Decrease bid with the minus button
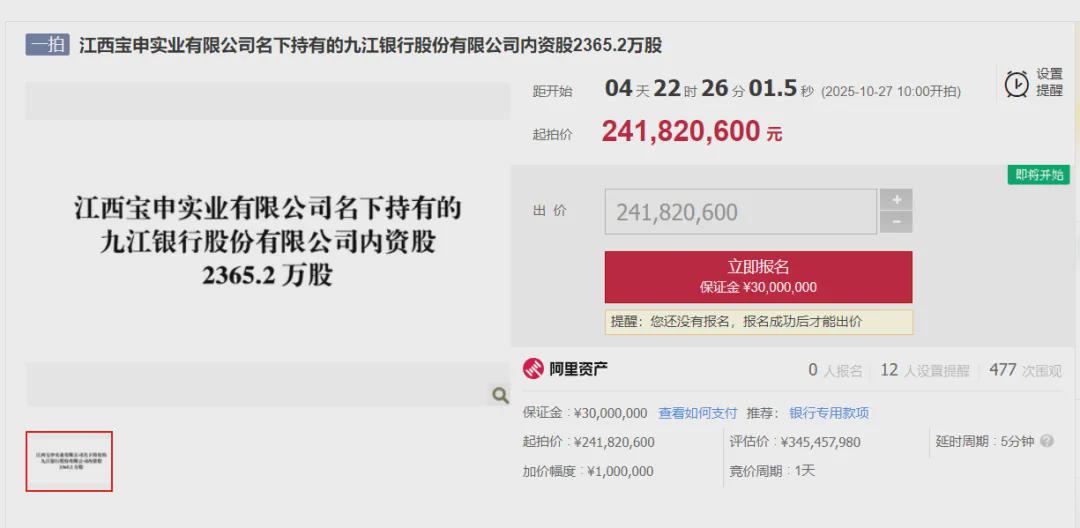Screen dimensions: 1080x528 coord(895,222)
